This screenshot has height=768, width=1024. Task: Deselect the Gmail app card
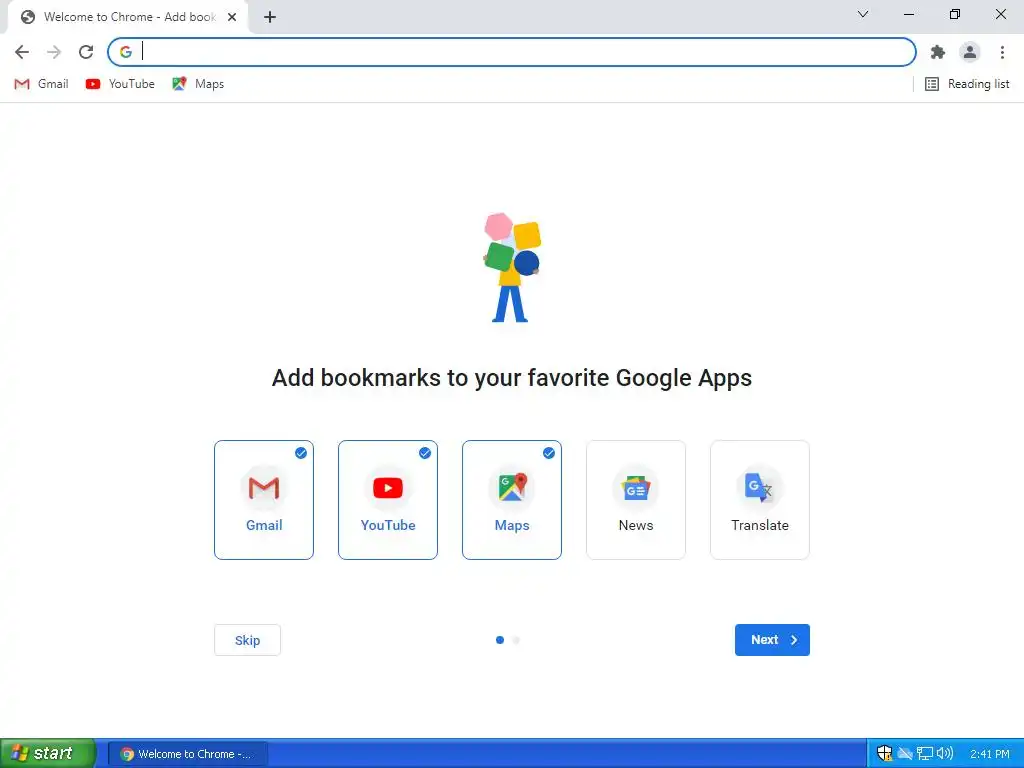(264, 500)
